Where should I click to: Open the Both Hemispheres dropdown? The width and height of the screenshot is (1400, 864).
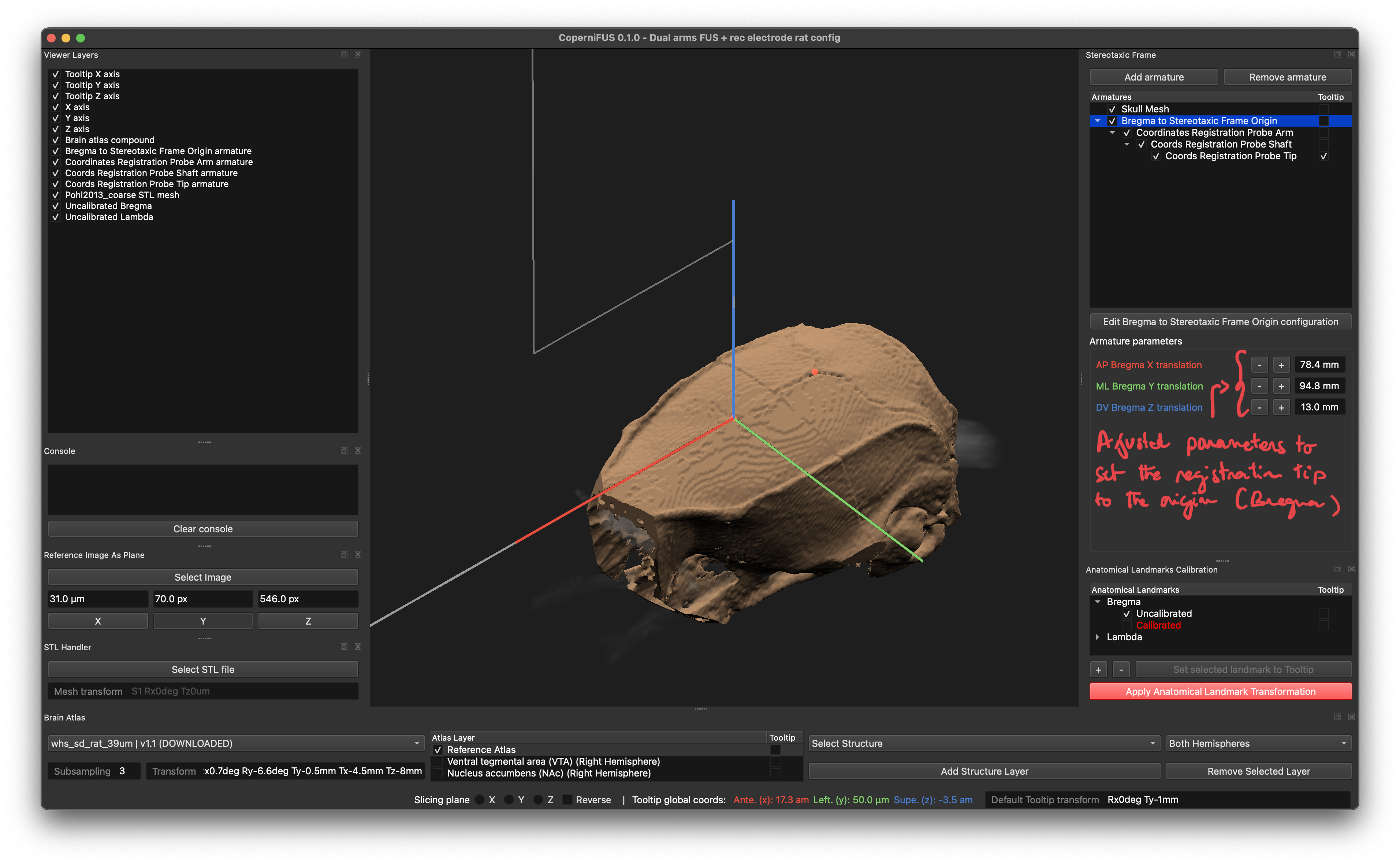1258,744
